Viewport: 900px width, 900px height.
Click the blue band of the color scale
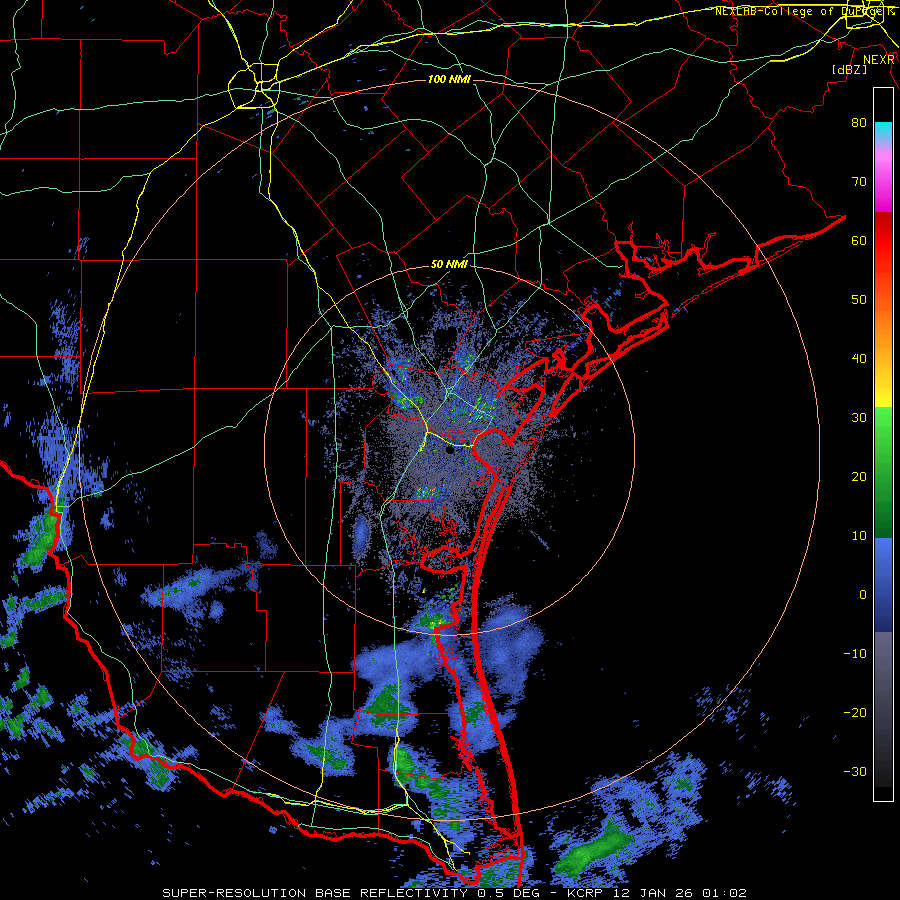click(883, 584)
